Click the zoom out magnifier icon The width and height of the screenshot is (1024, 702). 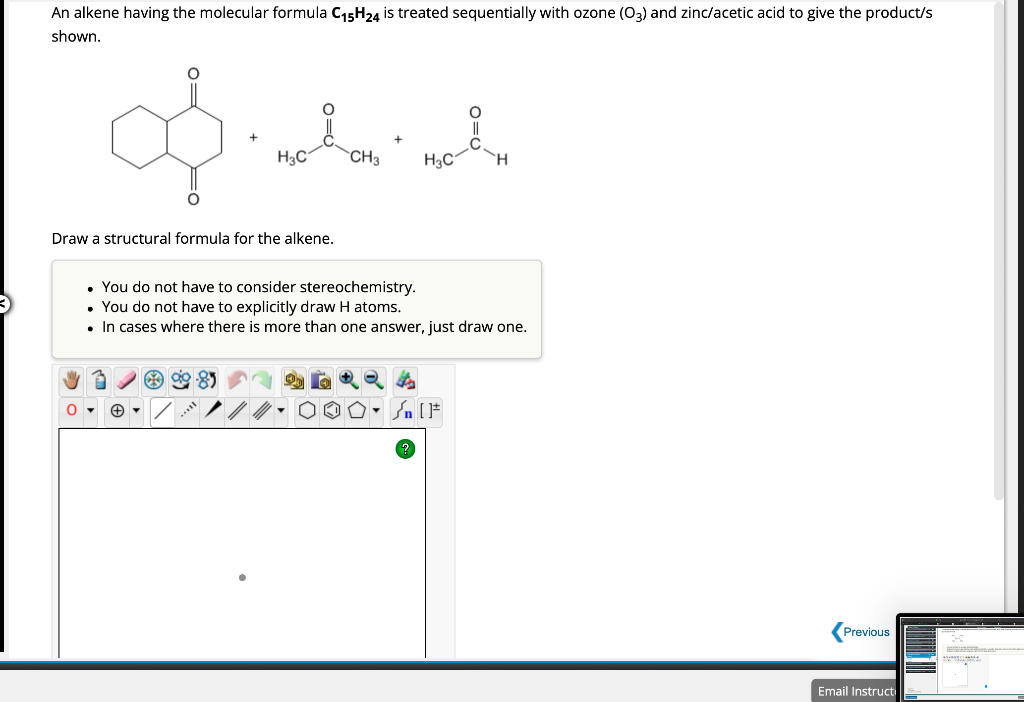(x=372, y=380)
